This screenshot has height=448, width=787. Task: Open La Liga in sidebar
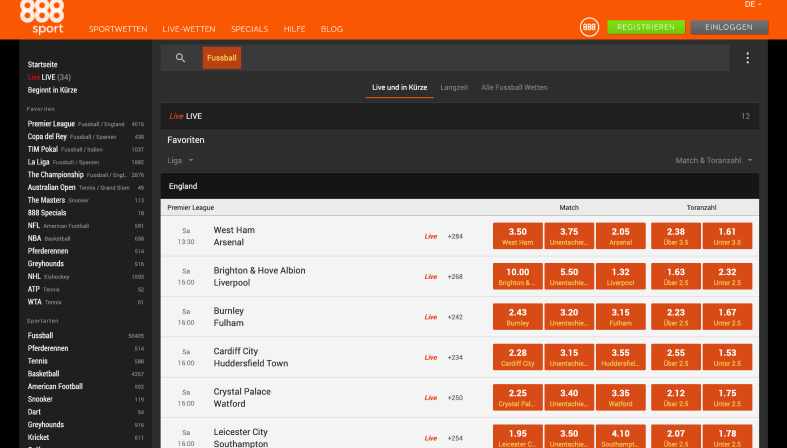click(x=85, y=162)
